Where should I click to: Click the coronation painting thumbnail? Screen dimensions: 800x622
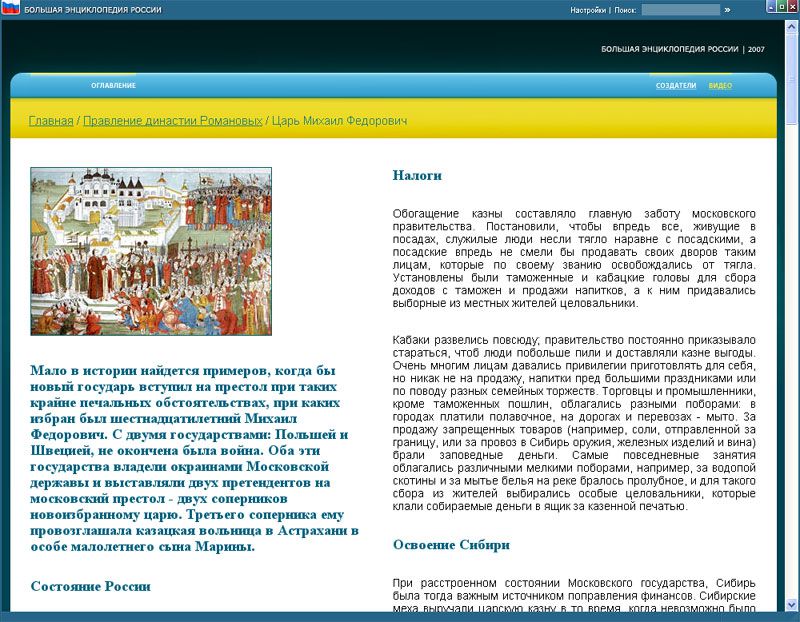pyautogui.click(x=151, y=251)
